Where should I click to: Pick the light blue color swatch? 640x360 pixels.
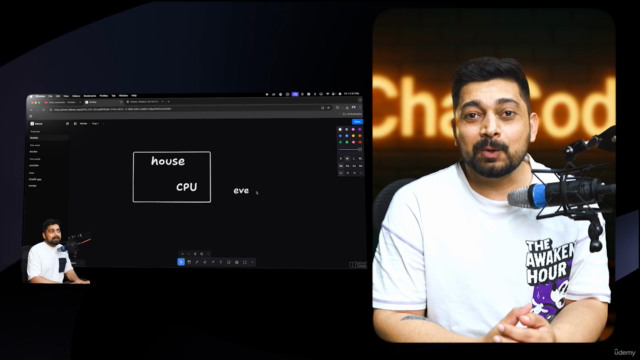click(347, 136)
